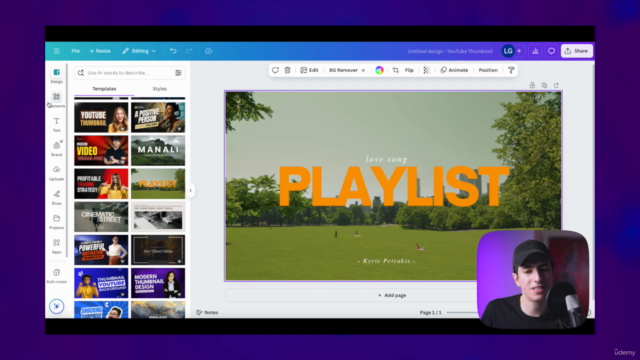Select the Playlist park template thumbnail

coord(158,184)
